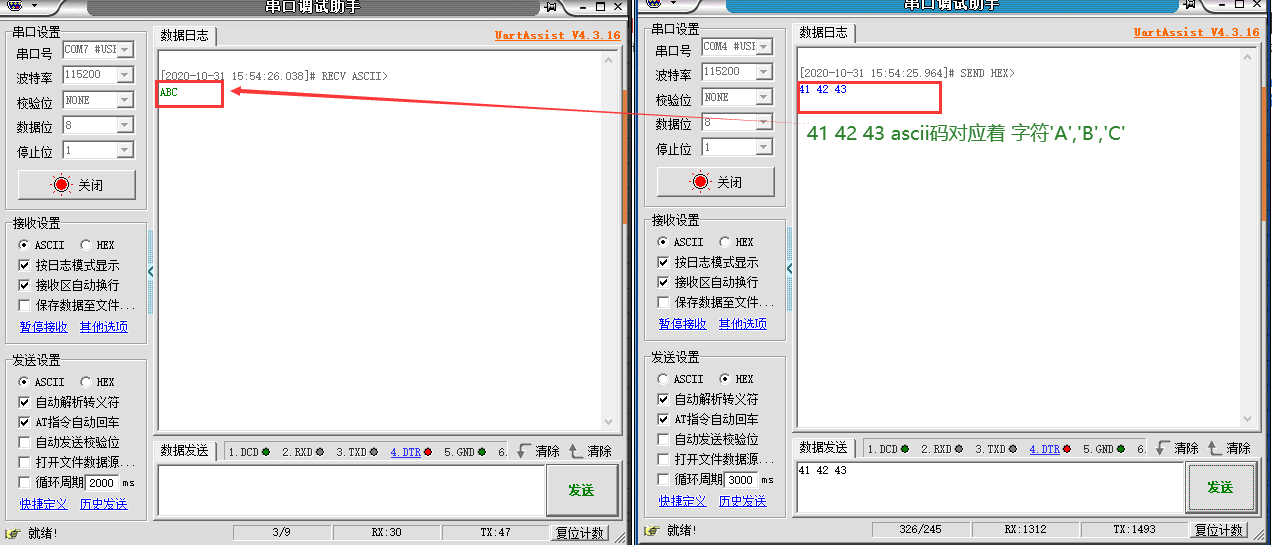The width and height of the screenshot is (1272, 545).
Task: Click the pin icon in left window title bar
Action: pos(549,6)
